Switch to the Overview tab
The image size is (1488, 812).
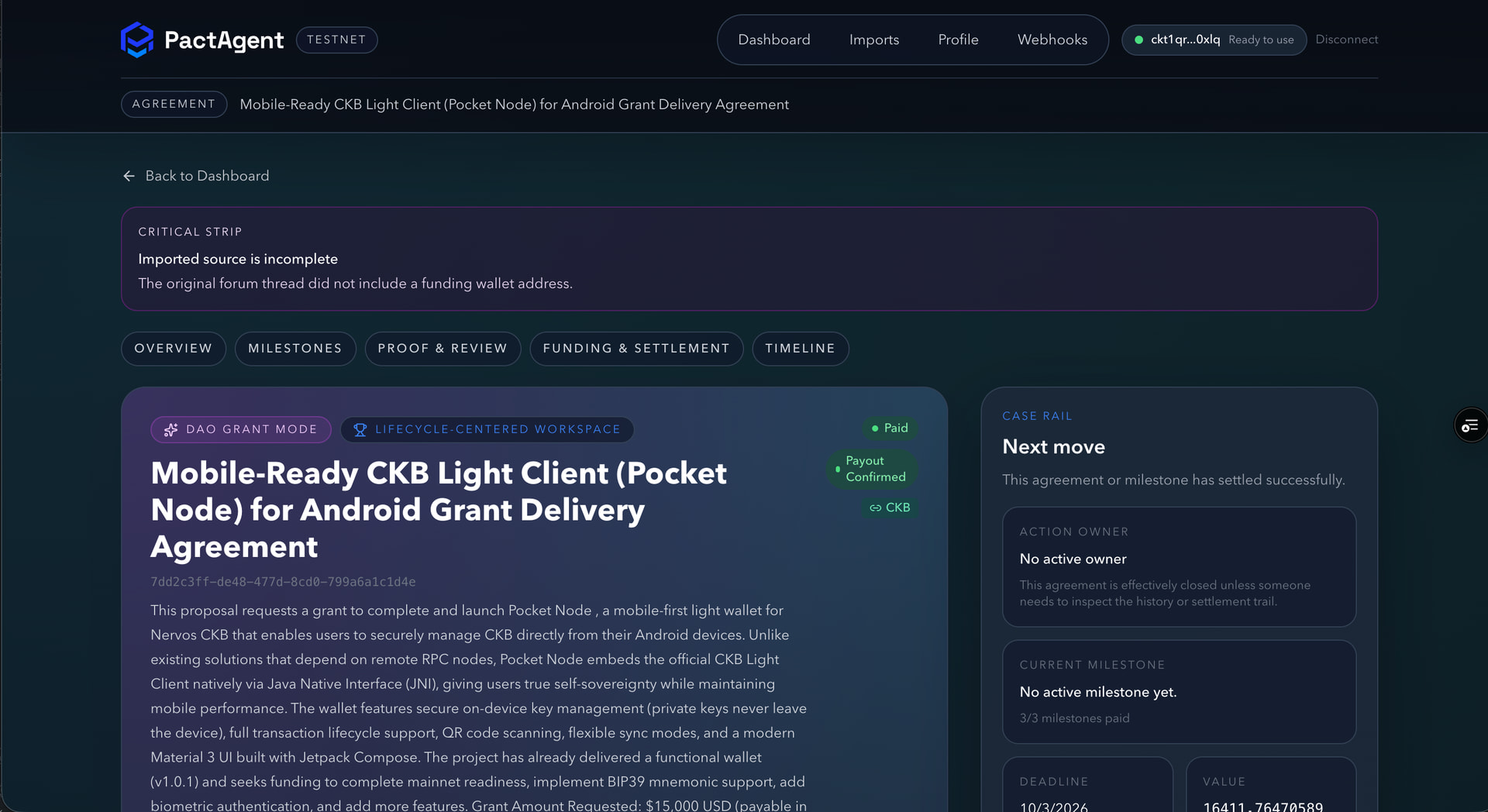pos(174,349)
